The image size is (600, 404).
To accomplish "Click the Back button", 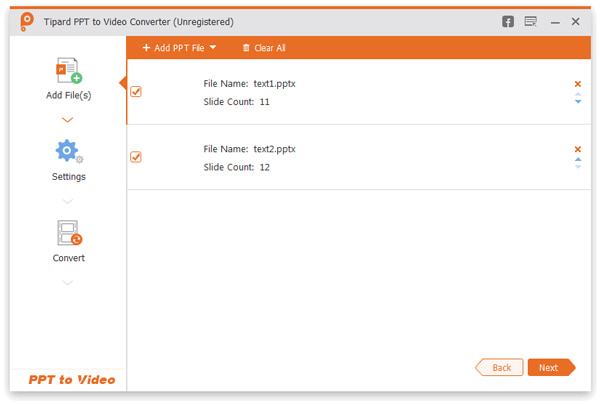I will click(x=499, y=367).
